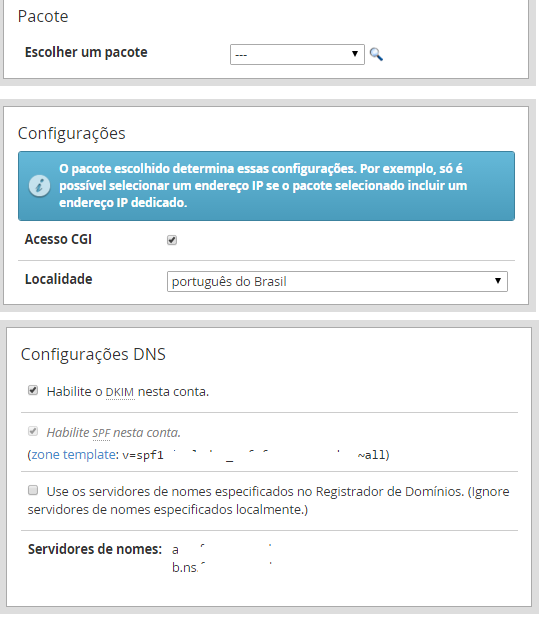Viewport: 551px width, 633px height.
Task: Open the zone template link
Action: coord(73,455)
